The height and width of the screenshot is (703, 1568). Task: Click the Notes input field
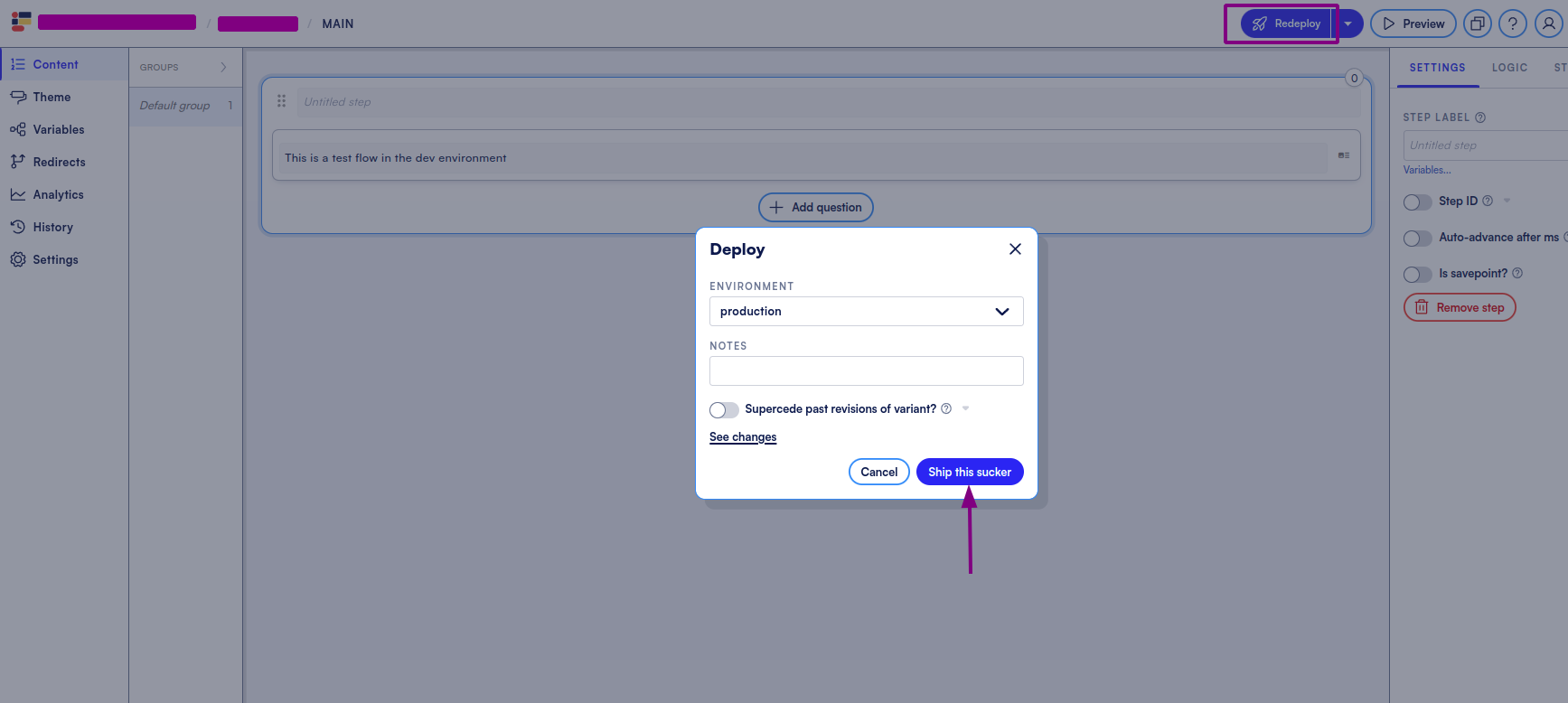click(866, 370)
